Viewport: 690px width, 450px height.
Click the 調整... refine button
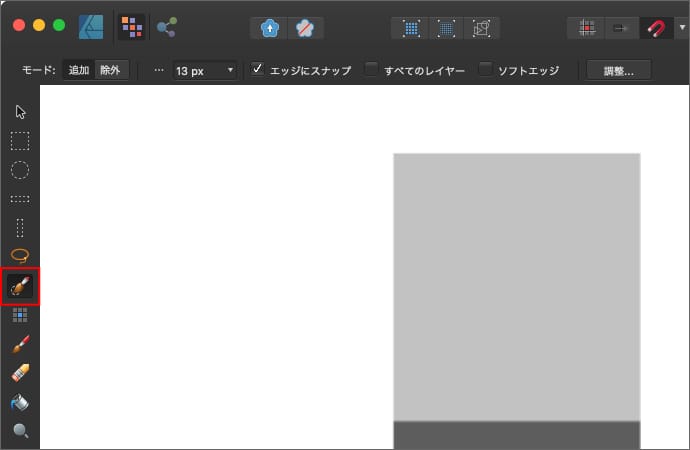(618, 70)
